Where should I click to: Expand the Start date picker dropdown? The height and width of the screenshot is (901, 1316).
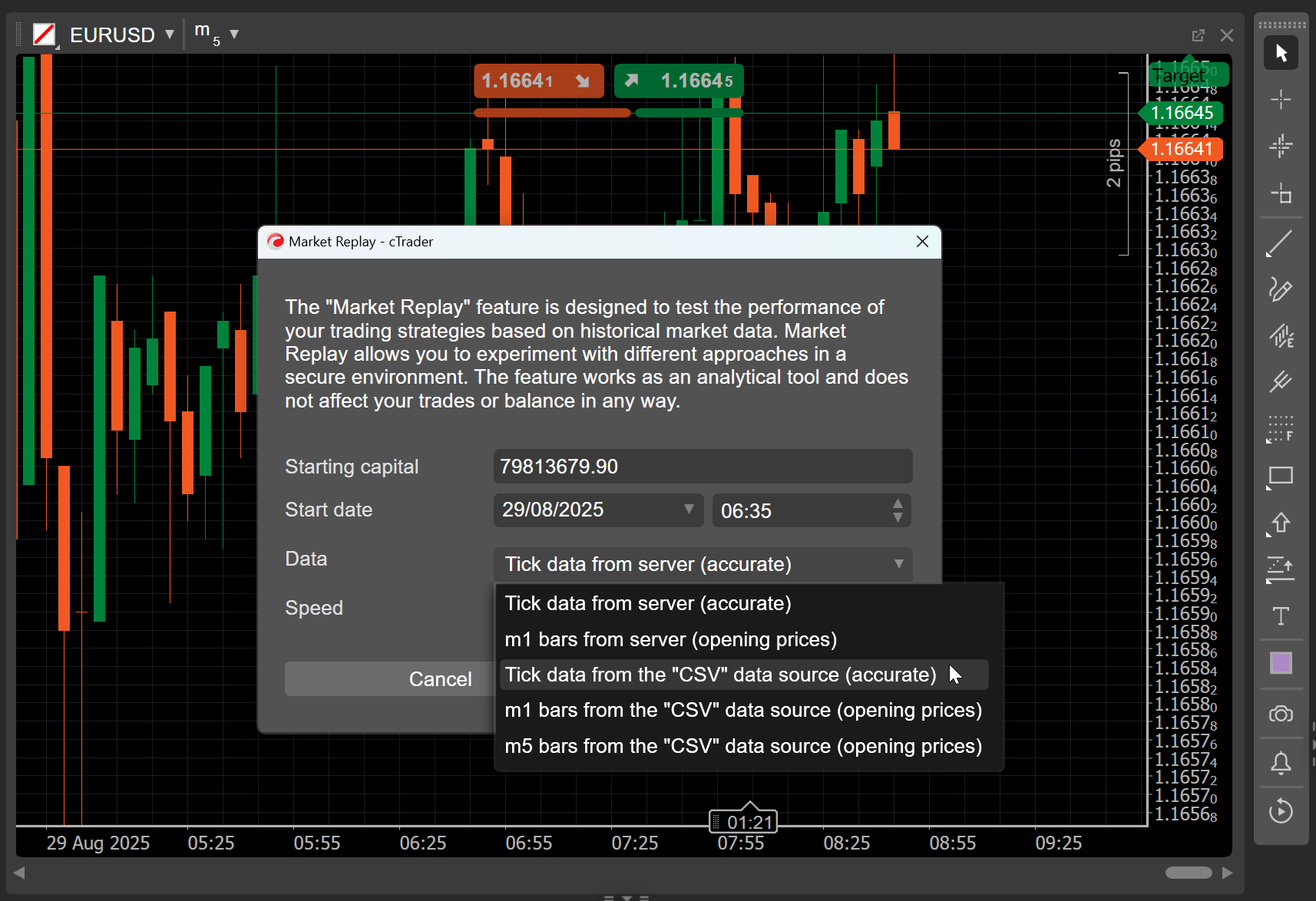click(x=688, y=510)
